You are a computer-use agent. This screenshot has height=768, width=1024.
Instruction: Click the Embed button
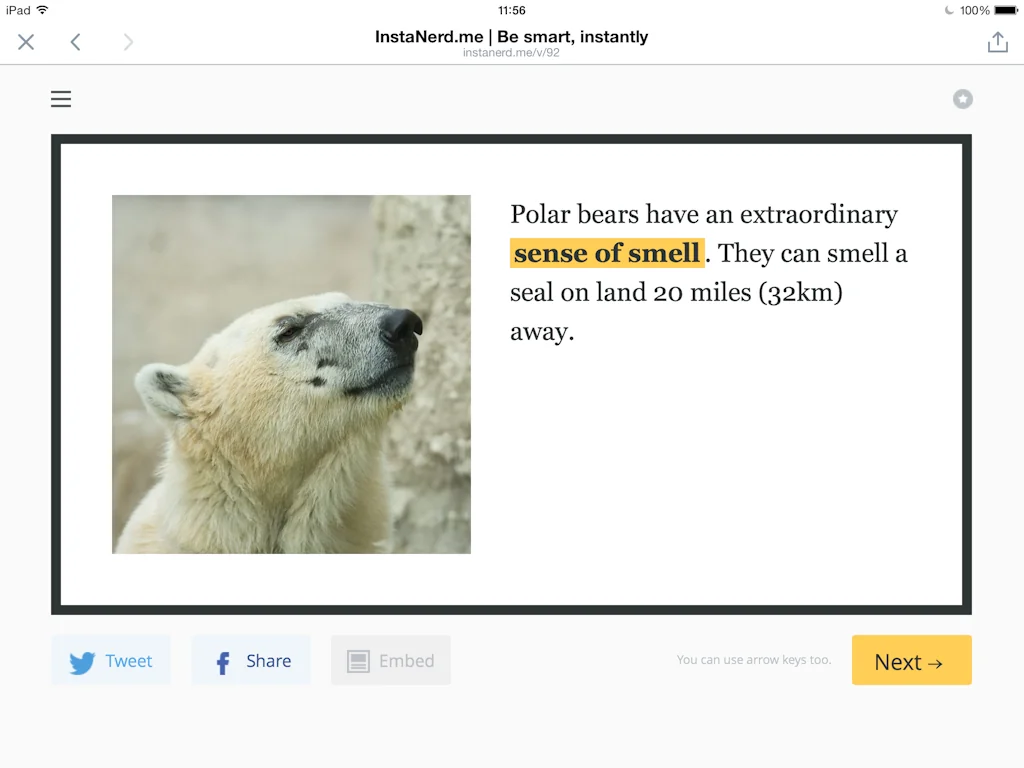coord(390,660)
